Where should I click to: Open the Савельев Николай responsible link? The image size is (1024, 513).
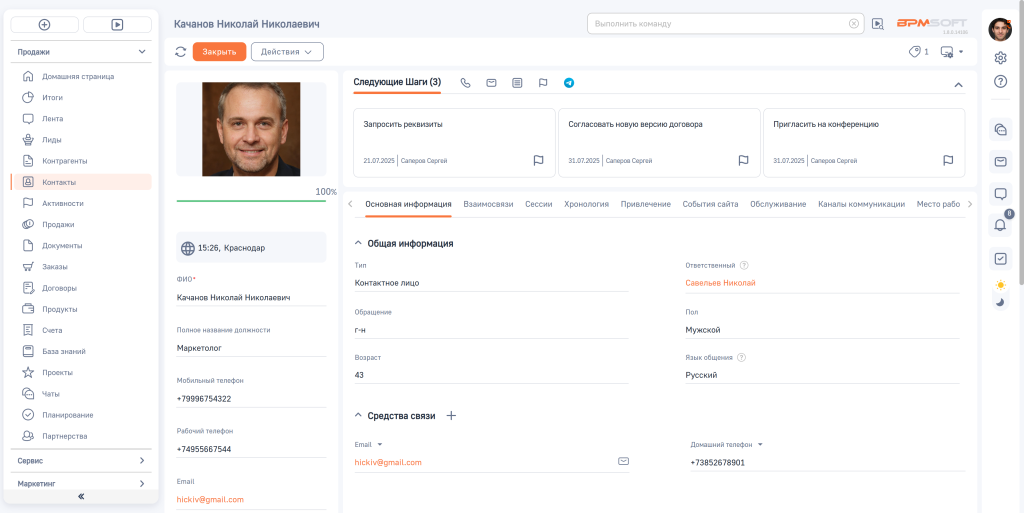click(720, 283)
